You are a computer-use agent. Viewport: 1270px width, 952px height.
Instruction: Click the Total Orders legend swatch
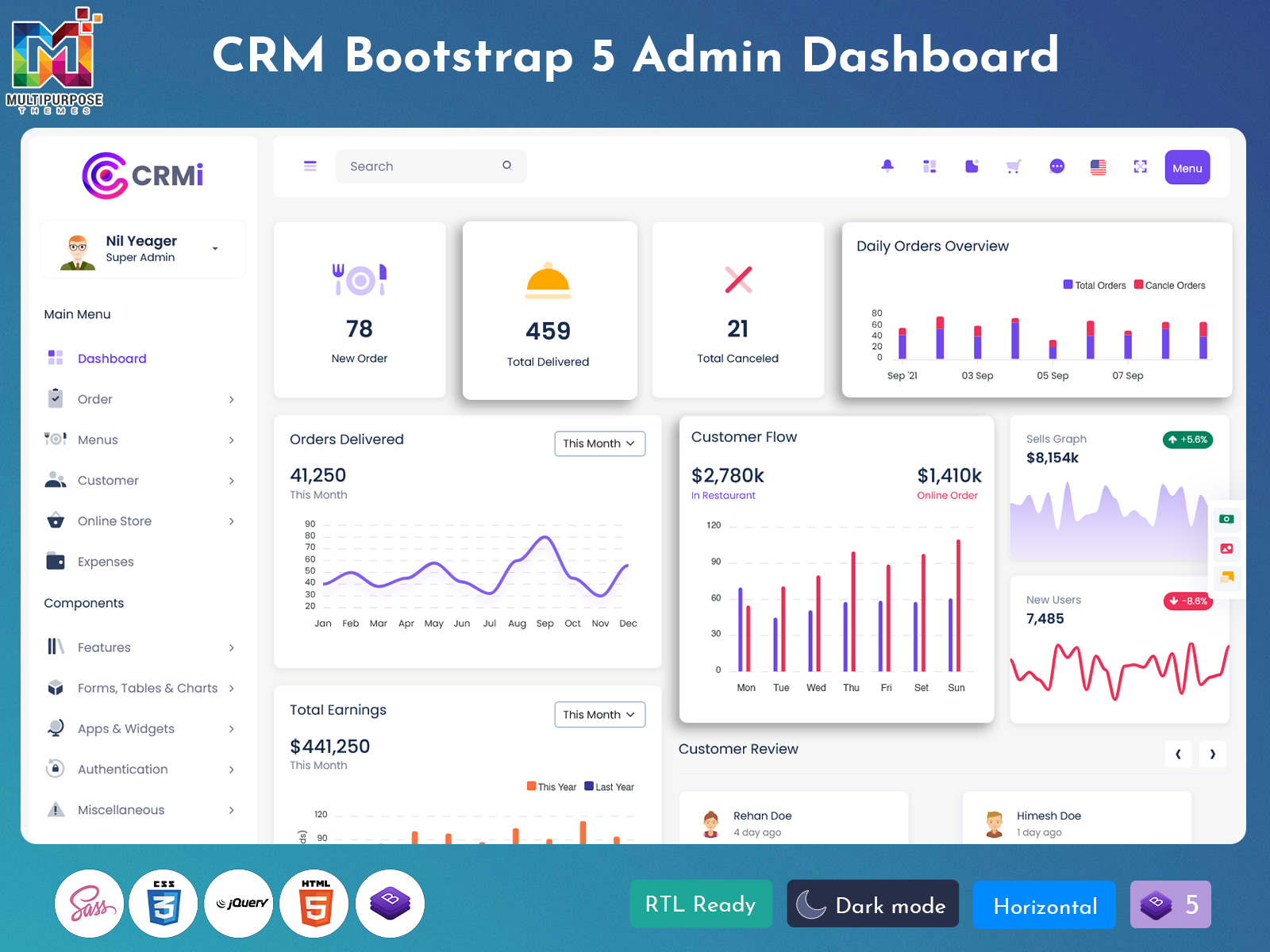click(x=1068, y=285)
